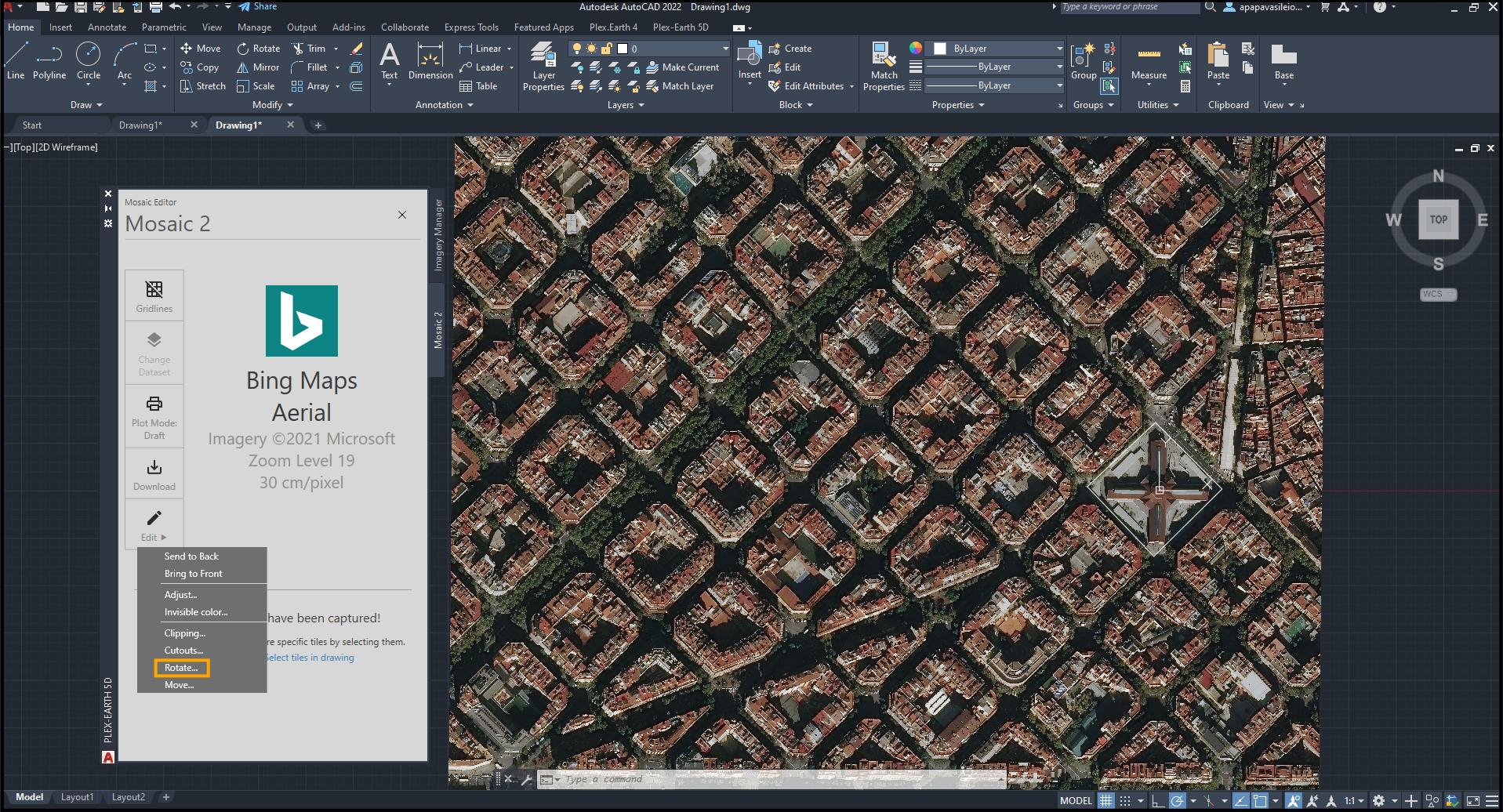Viewport: 1503px width, 812px height.
Task: Select the Line drawing tool
Action: (x=16, y=61)
